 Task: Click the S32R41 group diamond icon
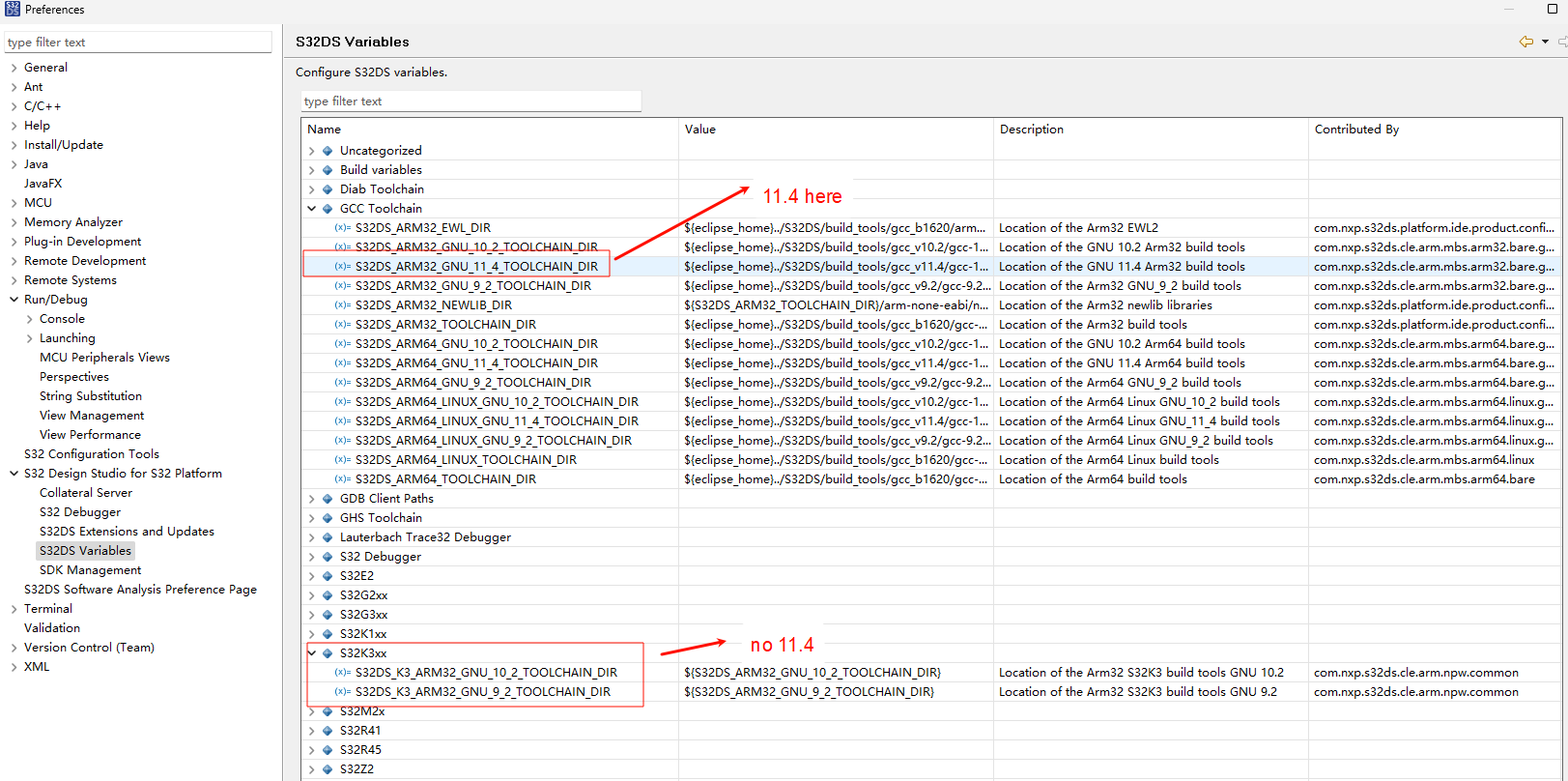[328, 731]
